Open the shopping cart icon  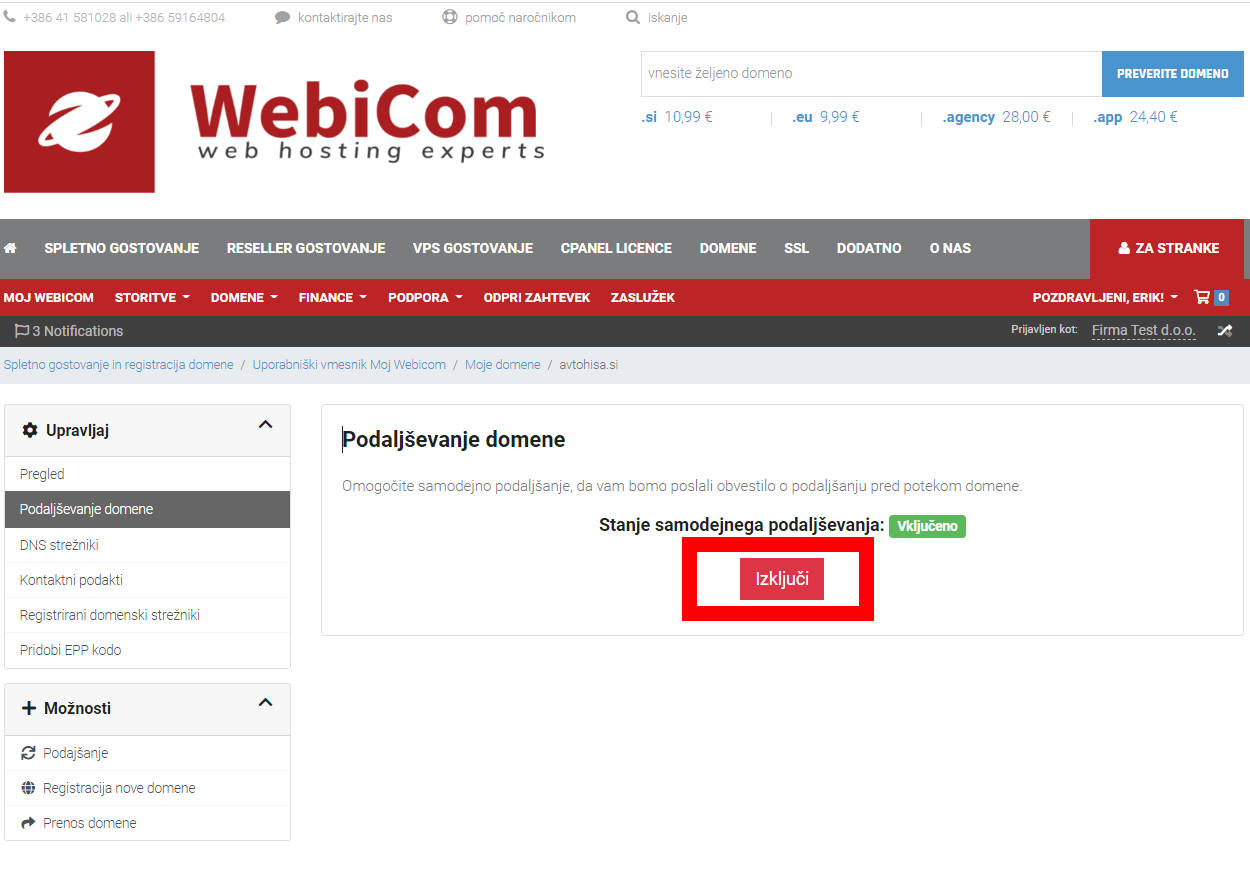pos(1202,297)
